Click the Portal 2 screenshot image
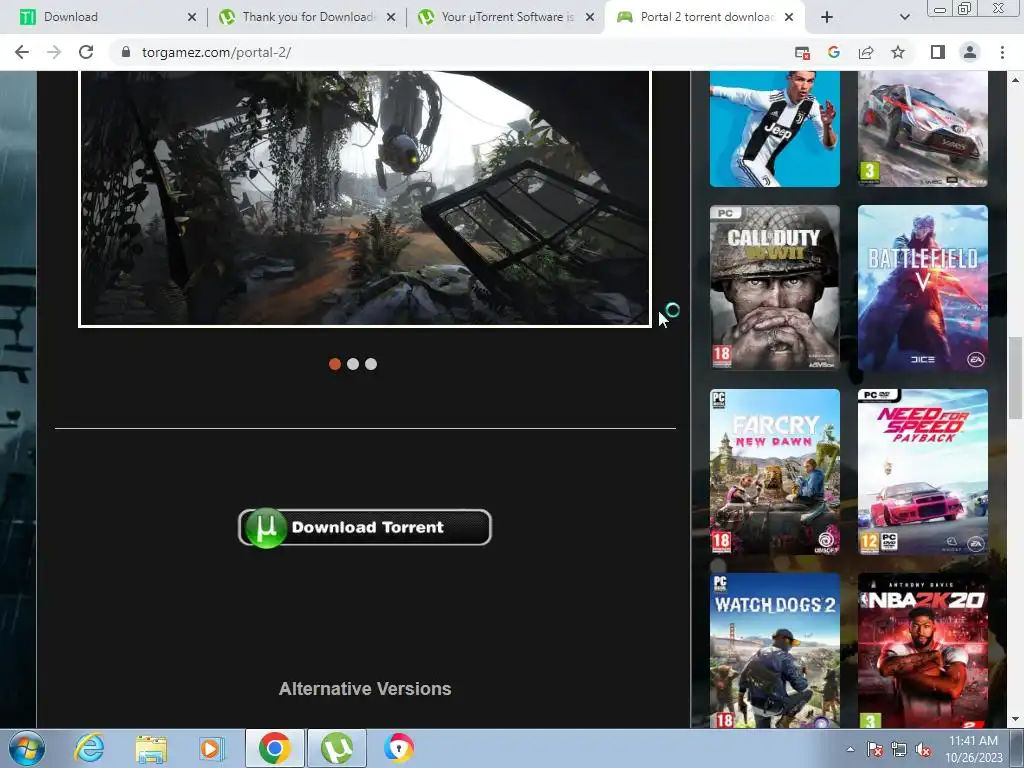The image size is (1024, 768). coord(365,199)
